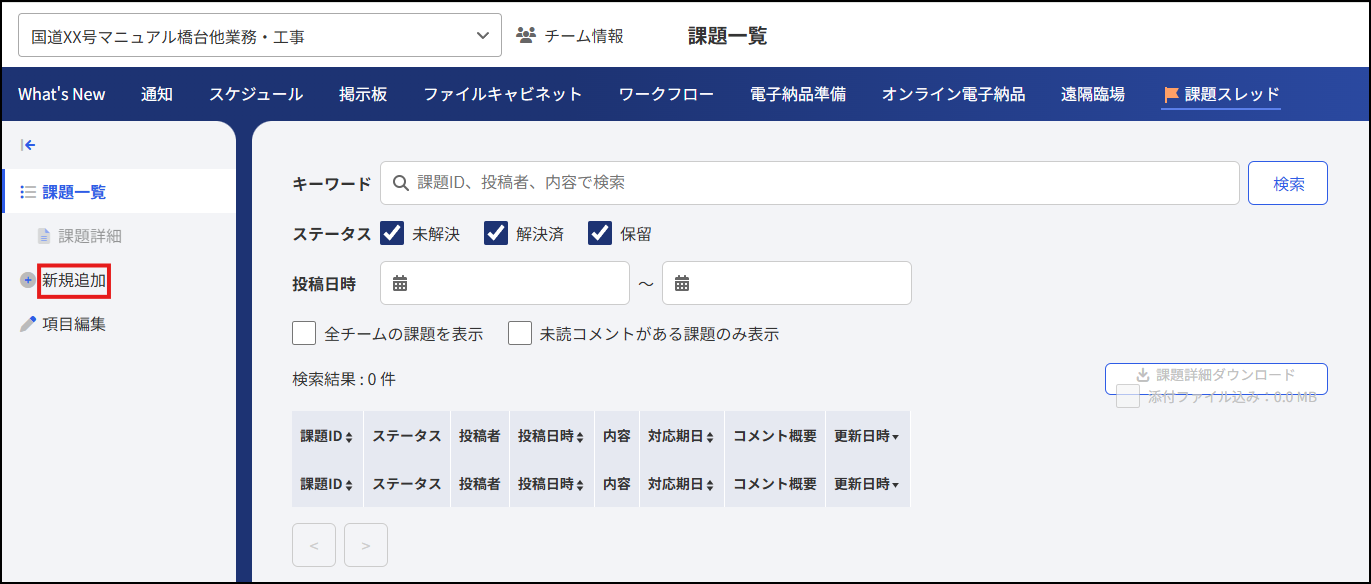Open the 遠隔臨場 tab
Viewport: 1371px width, 584px height.
coord(1093,94)
